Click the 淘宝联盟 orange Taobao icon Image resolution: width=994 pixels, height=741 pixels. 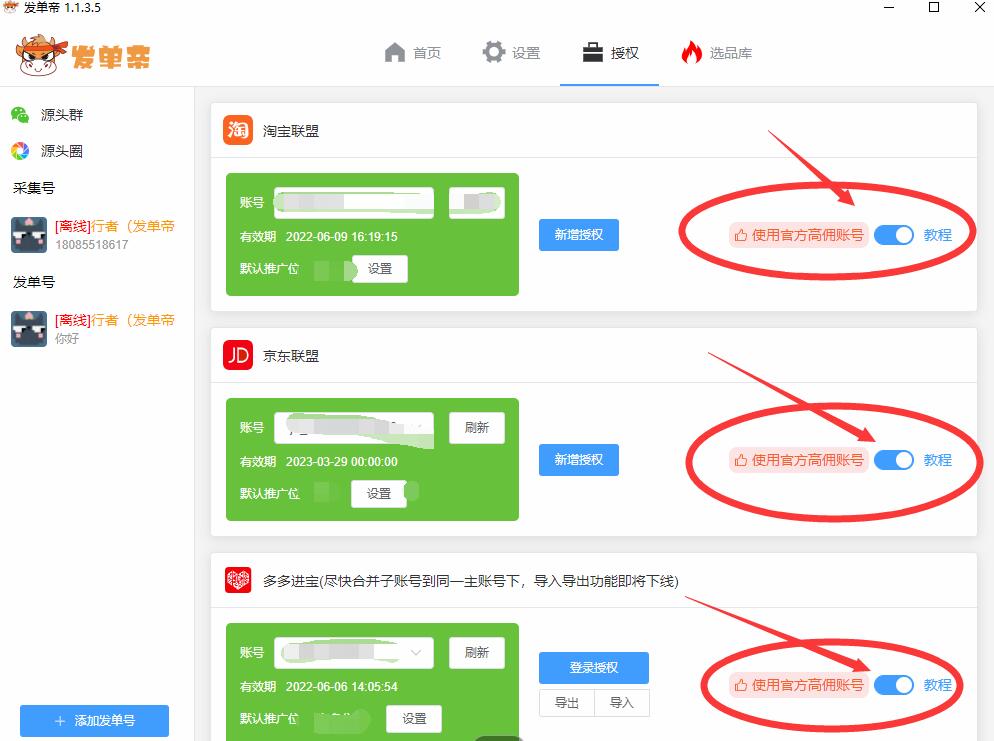(238, 130)
